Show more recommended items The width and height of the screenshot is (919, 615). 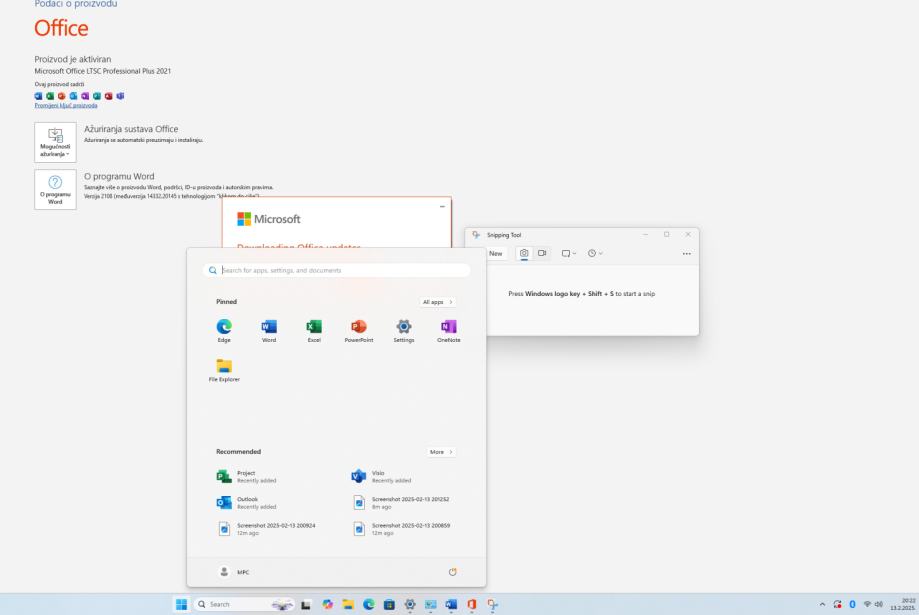point(441,452)
